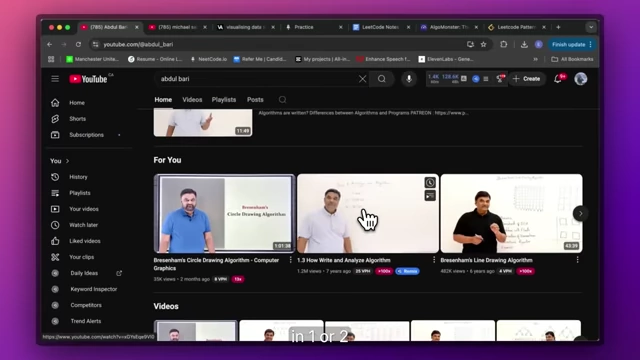Click Add to queue icon on thumbnail
The height and width of the screenshot is (360, 640).
coord(430,196)
